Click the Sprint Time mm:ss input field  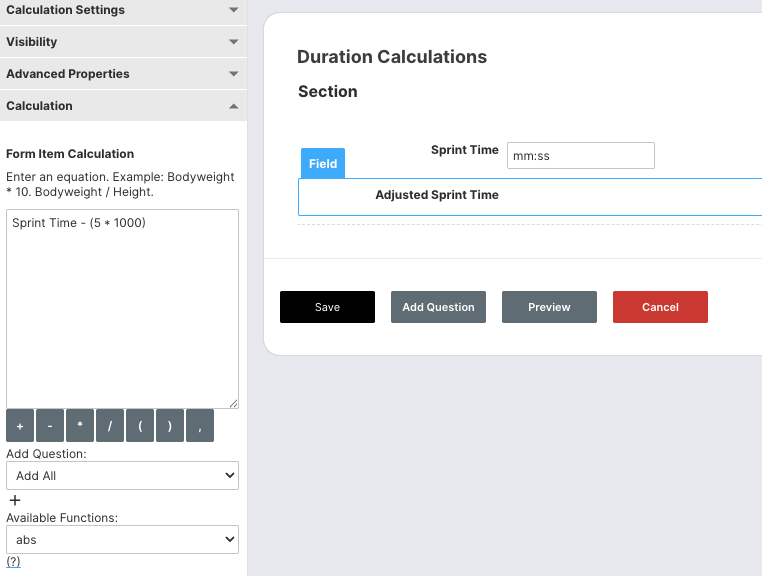(x=581, y=156)
